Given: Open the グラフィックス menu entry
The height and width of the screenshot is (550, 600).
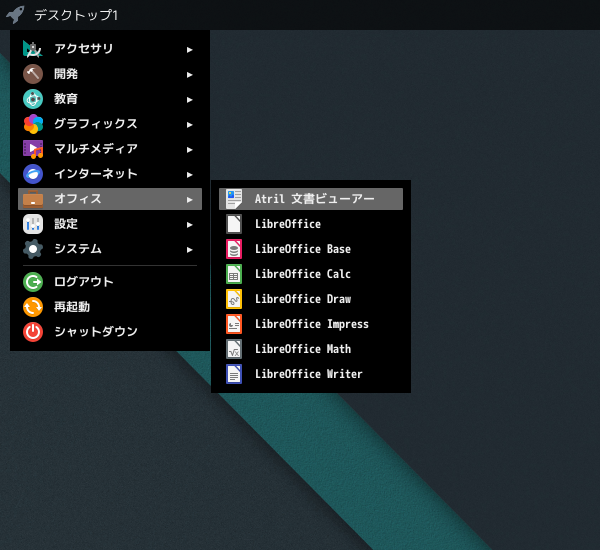Looking at the screenshot, I should [x=110, y=124].
